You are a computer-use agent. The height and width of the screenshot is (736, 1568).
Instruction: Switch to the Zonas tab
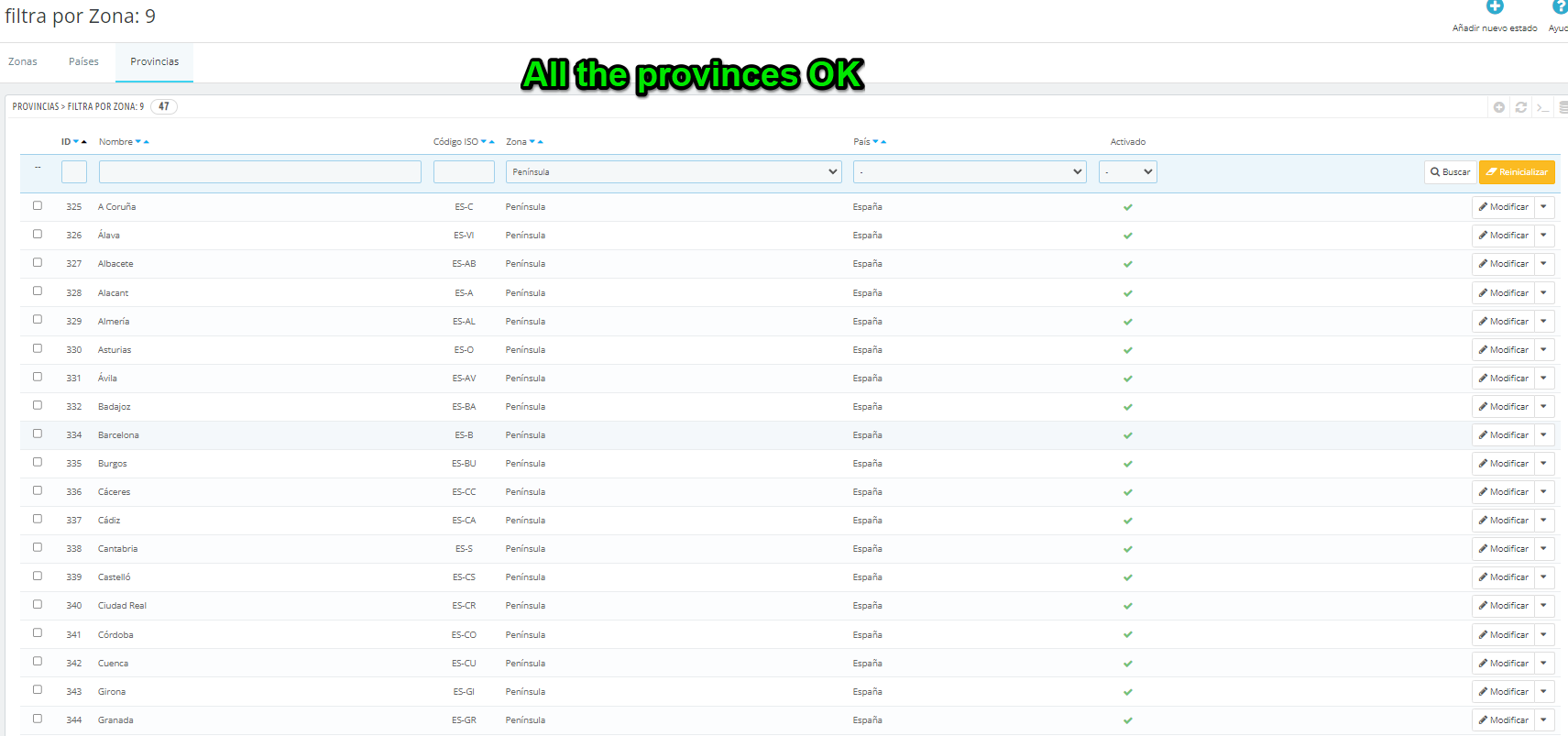click(23, 62)
